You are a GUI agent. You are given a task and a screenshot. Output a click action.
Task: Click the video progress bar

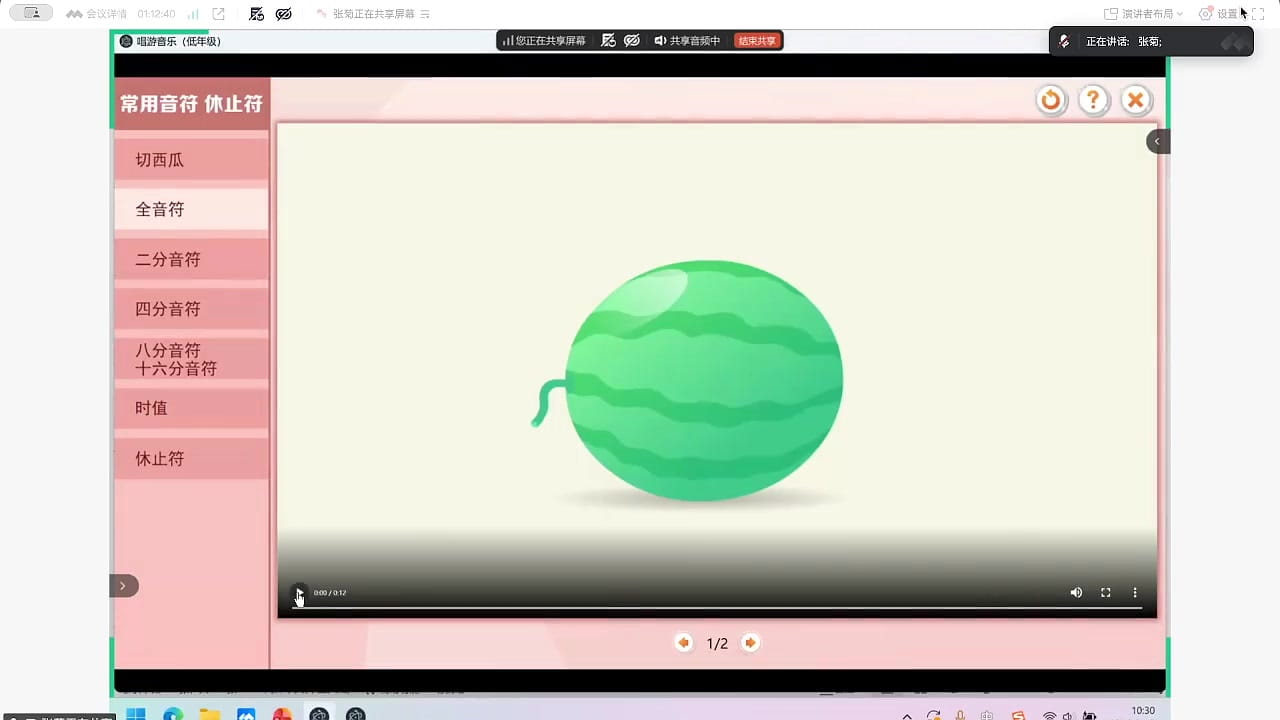click(717, 607)
